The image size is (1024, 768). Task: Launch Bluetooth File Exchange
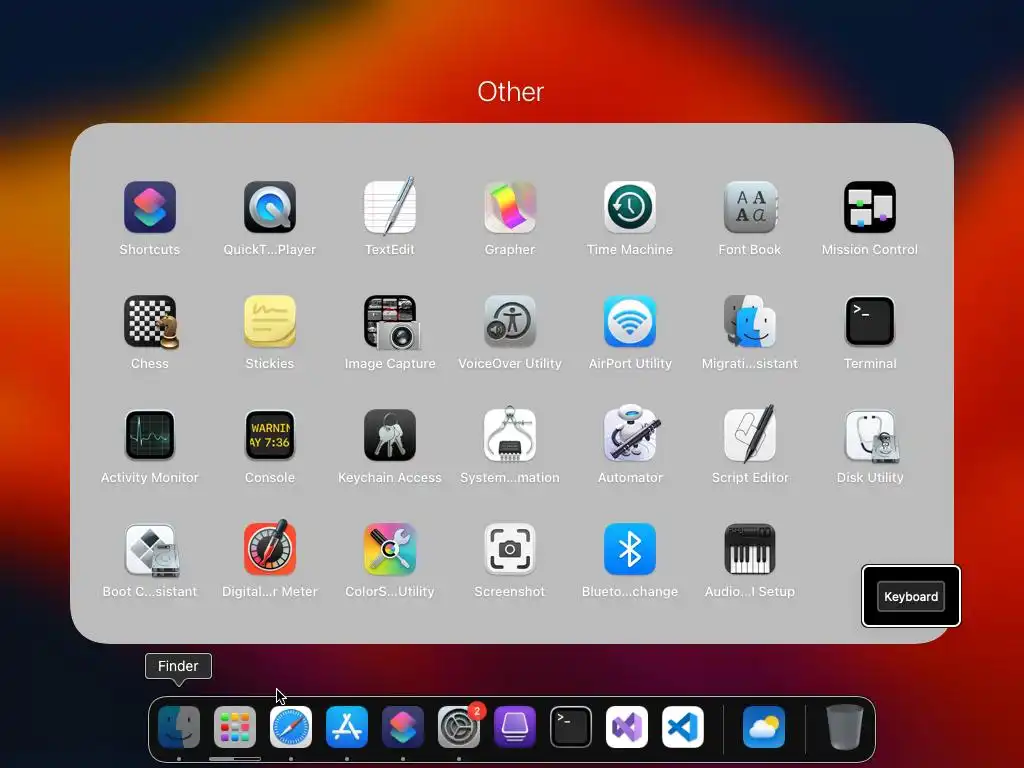[x=630, y=549]
